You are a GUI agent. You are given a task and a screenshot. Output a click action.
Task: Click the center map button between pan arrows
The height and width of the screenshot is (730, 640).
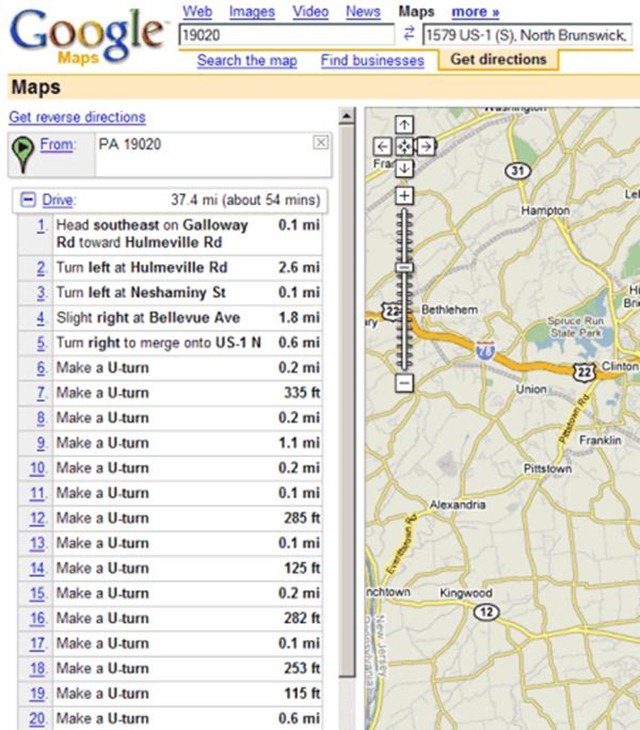tap(404, 146)
